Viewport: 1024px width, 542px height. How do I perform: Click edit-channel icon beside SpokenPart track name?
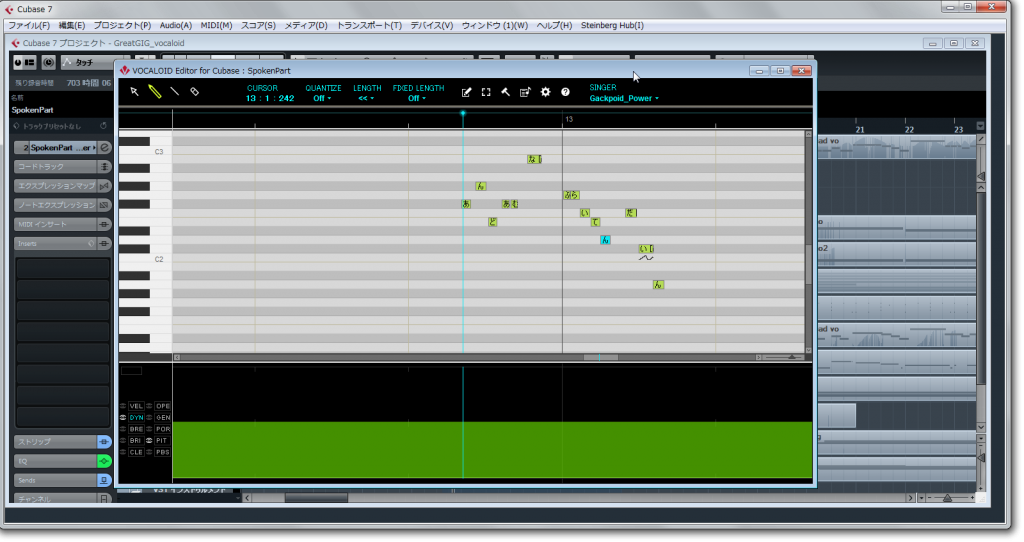coord(104,148)
